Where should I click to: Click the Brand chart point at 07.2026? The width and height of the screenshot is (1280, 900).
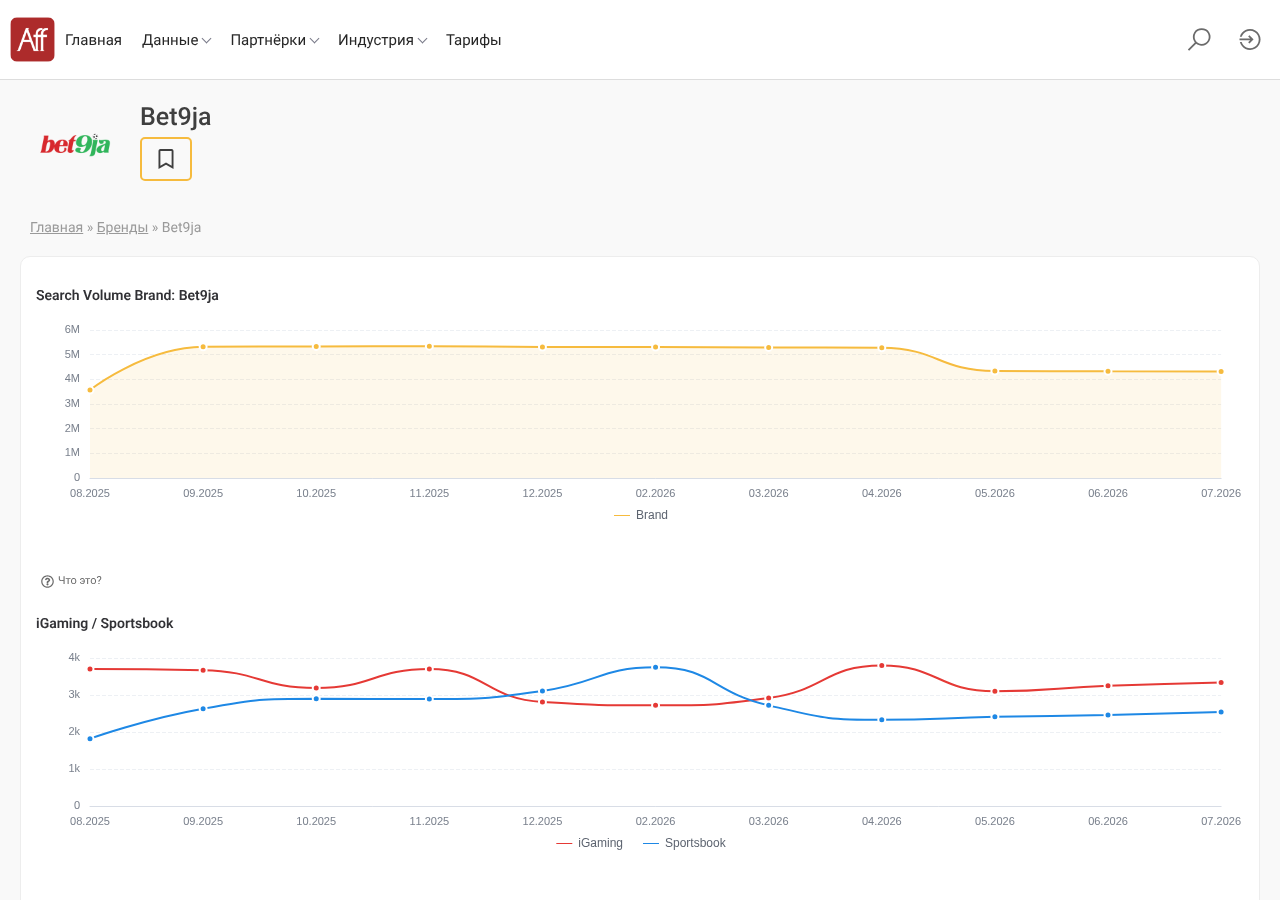click(1221, 372)
